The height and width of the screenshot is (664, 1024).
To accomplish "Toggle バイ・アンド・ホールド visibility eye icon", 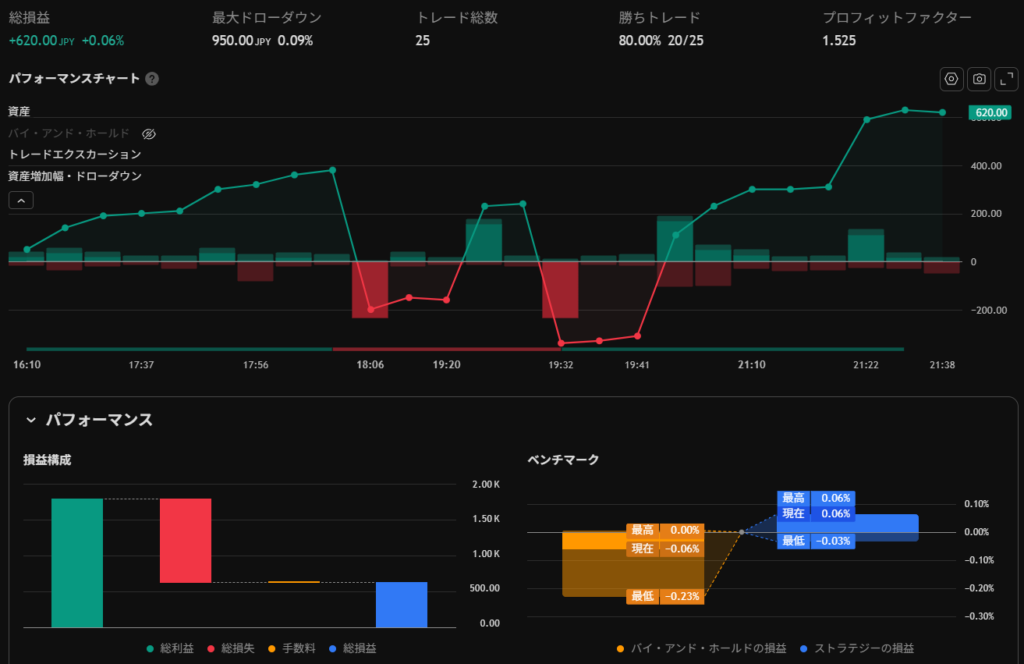I will click(x=149, y=133).
